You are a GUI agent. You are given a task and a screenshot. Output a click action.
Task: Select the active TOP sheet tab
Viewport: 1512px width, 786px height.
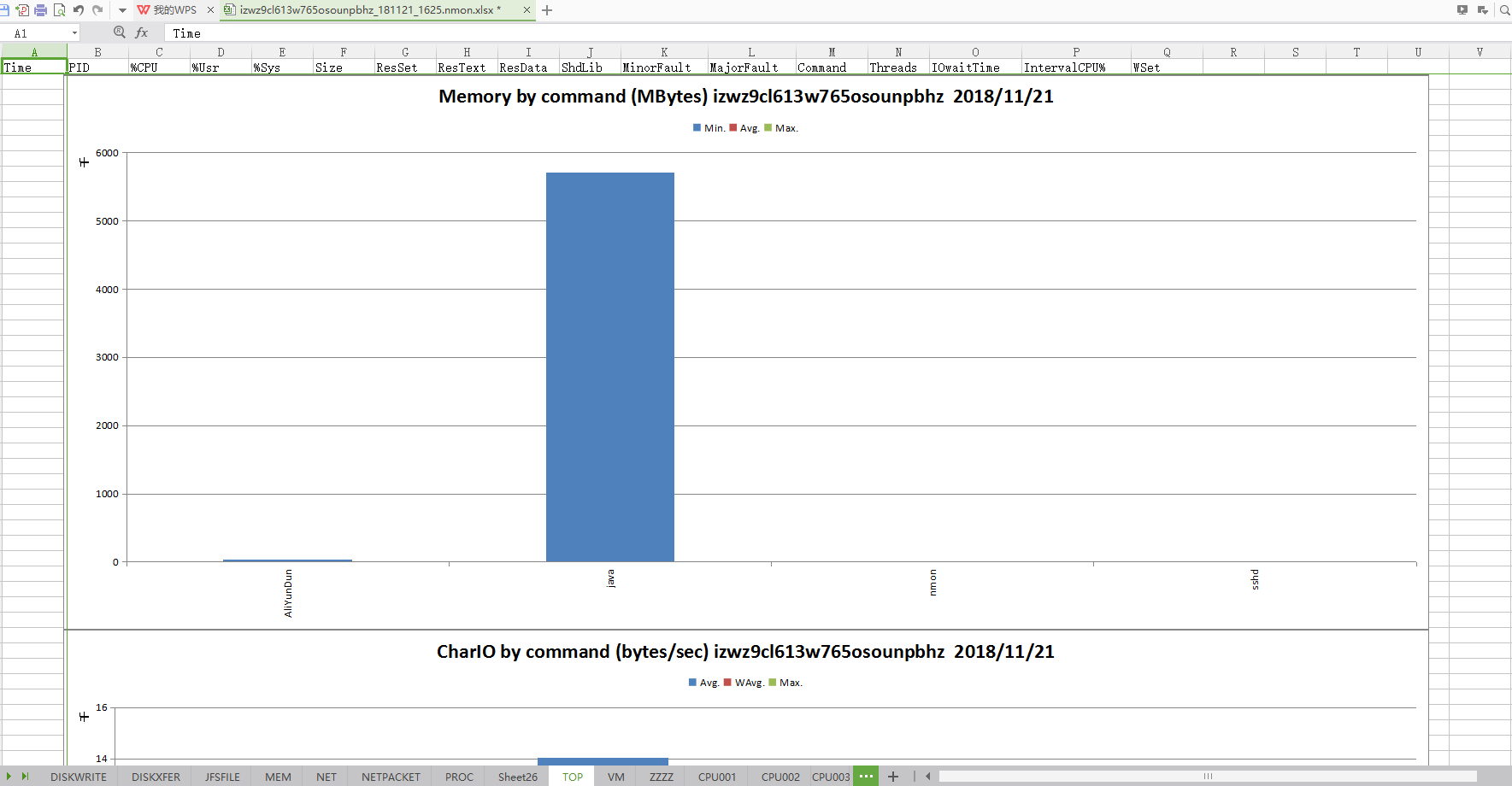573,777
